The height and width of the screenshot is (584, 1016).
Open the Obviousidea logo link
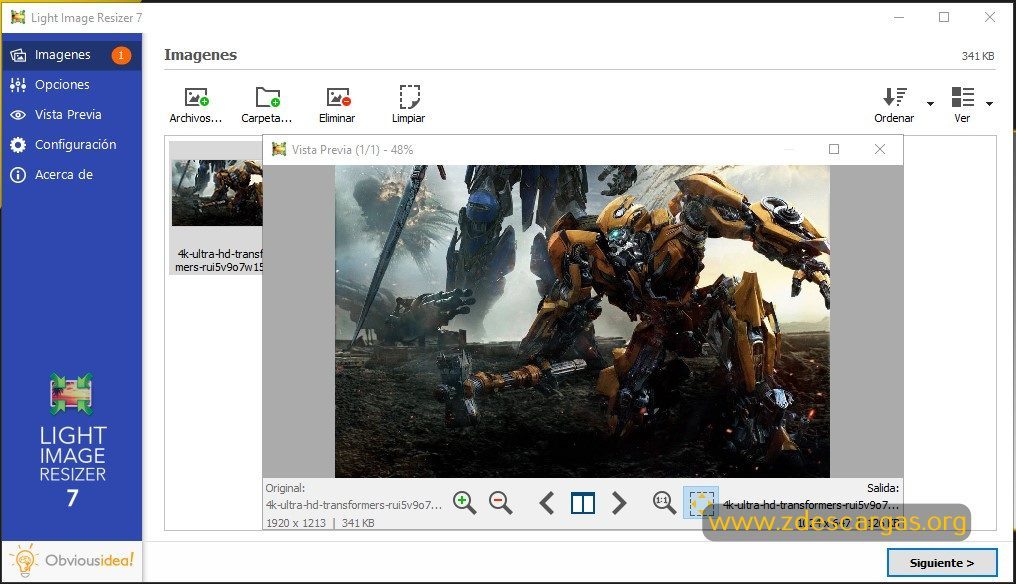click(71, 560)
